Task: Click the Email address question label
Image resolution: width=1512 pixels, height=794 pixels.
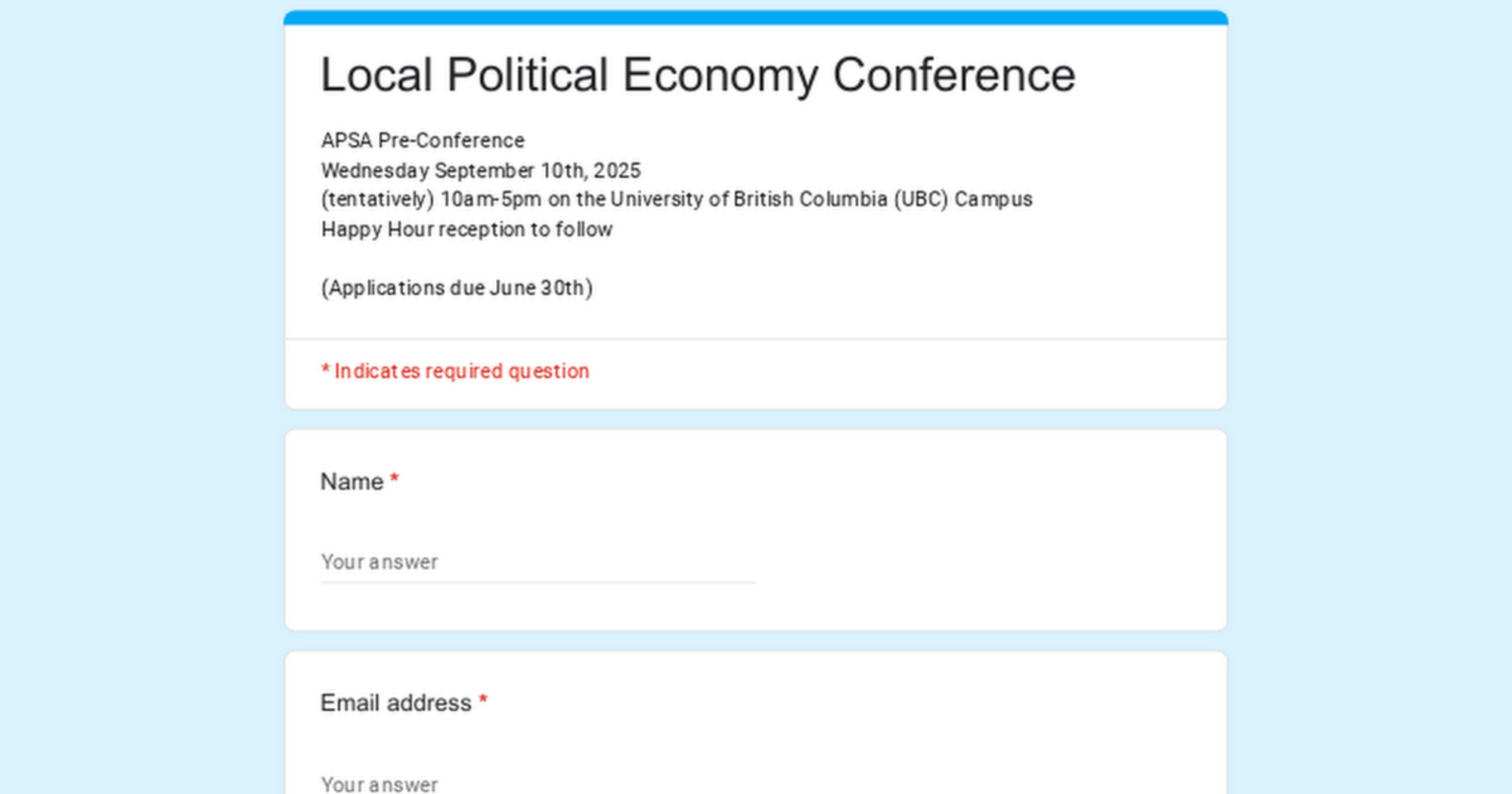Action: tap(395, 703)
